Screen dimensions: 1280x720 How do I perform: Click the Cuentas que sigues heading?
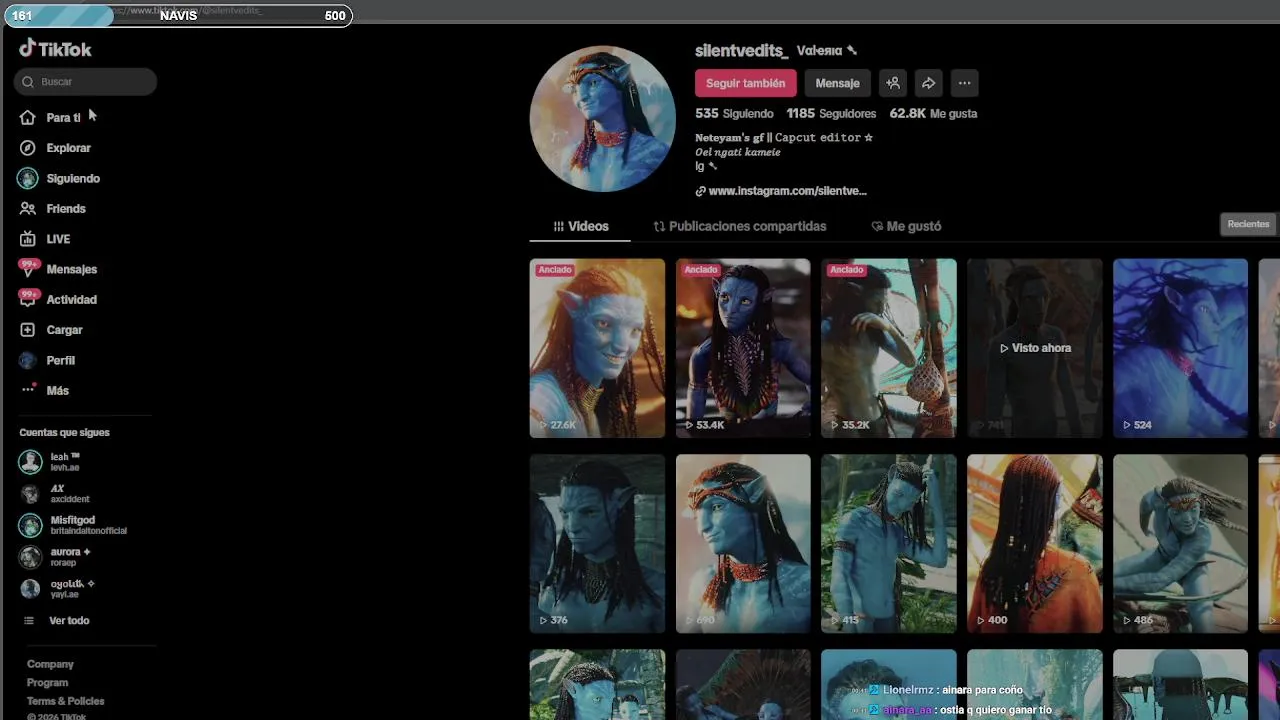point(64,433)
